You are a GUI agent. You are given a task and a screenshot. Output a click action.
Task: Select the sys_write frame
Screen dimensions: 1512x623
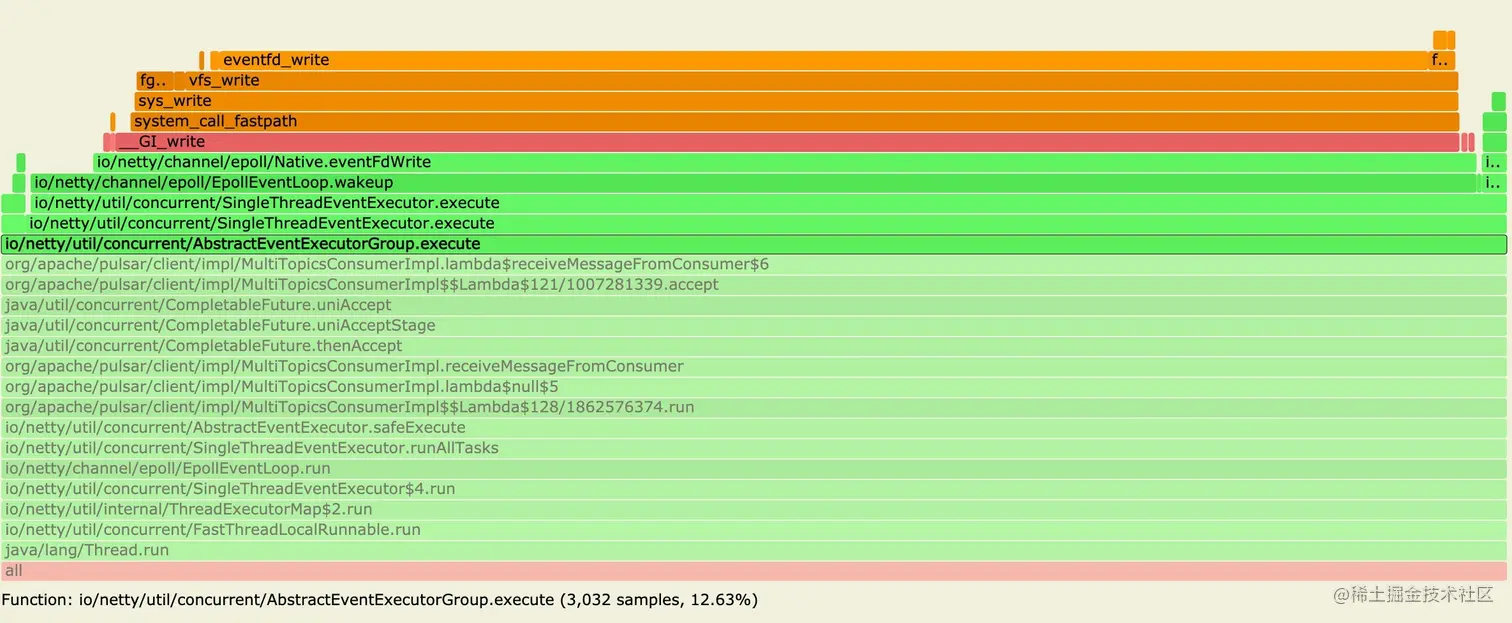tap(796, 101)
